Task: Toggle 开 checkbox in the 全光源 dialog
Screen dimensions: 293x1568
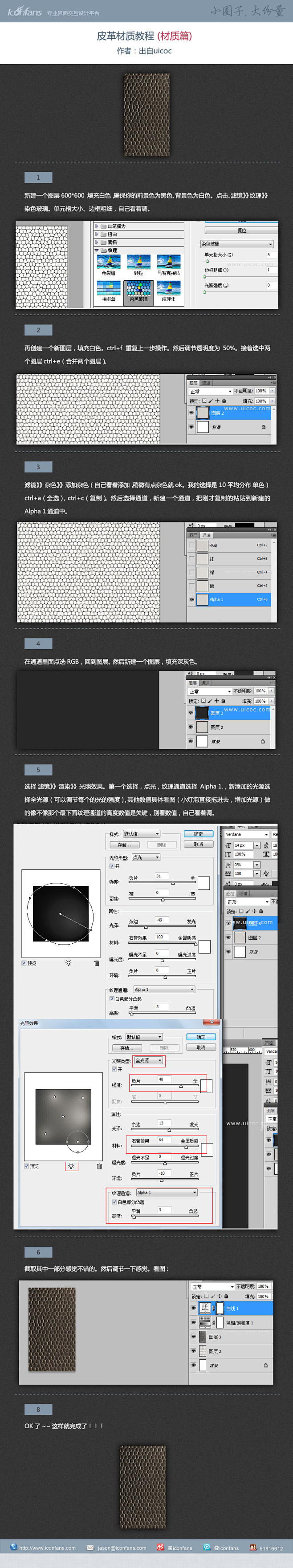Action: (114, 1069)
